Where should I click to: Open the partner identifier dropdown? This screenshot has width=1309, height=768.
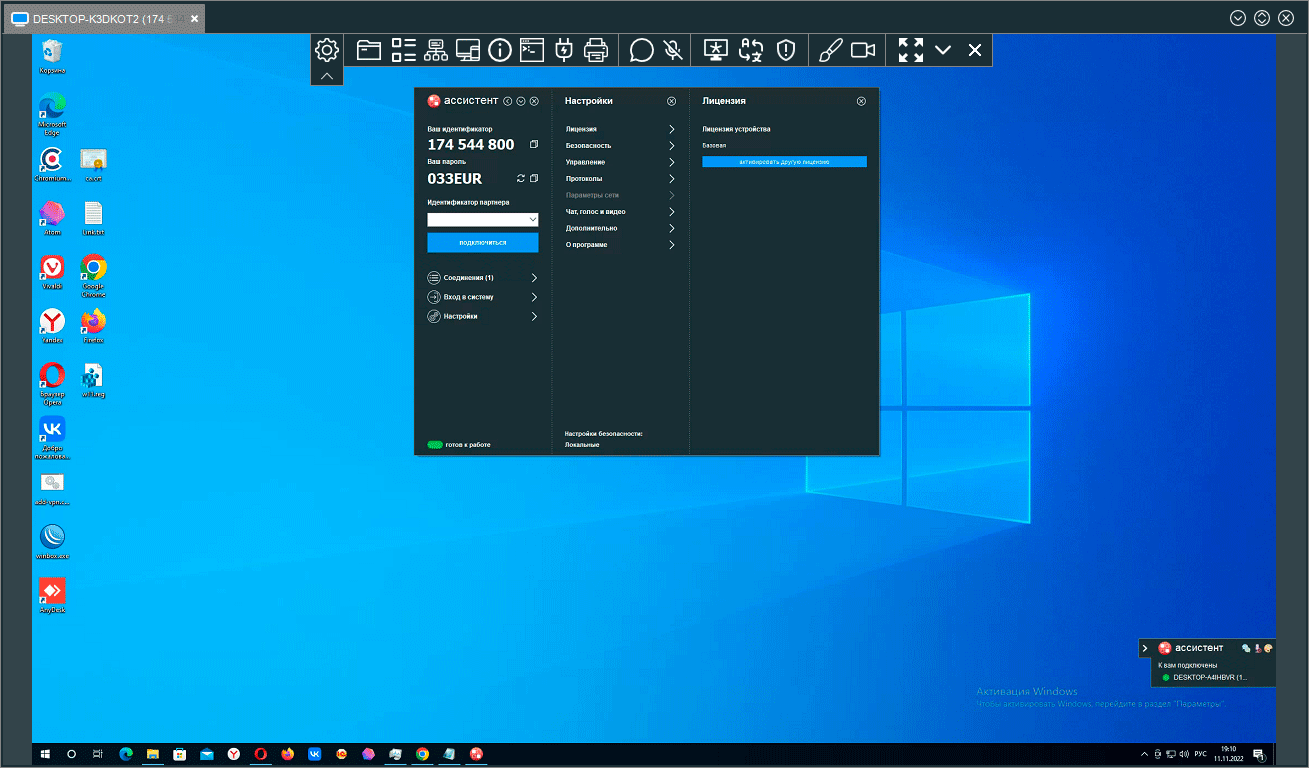[x=532, y=219]
